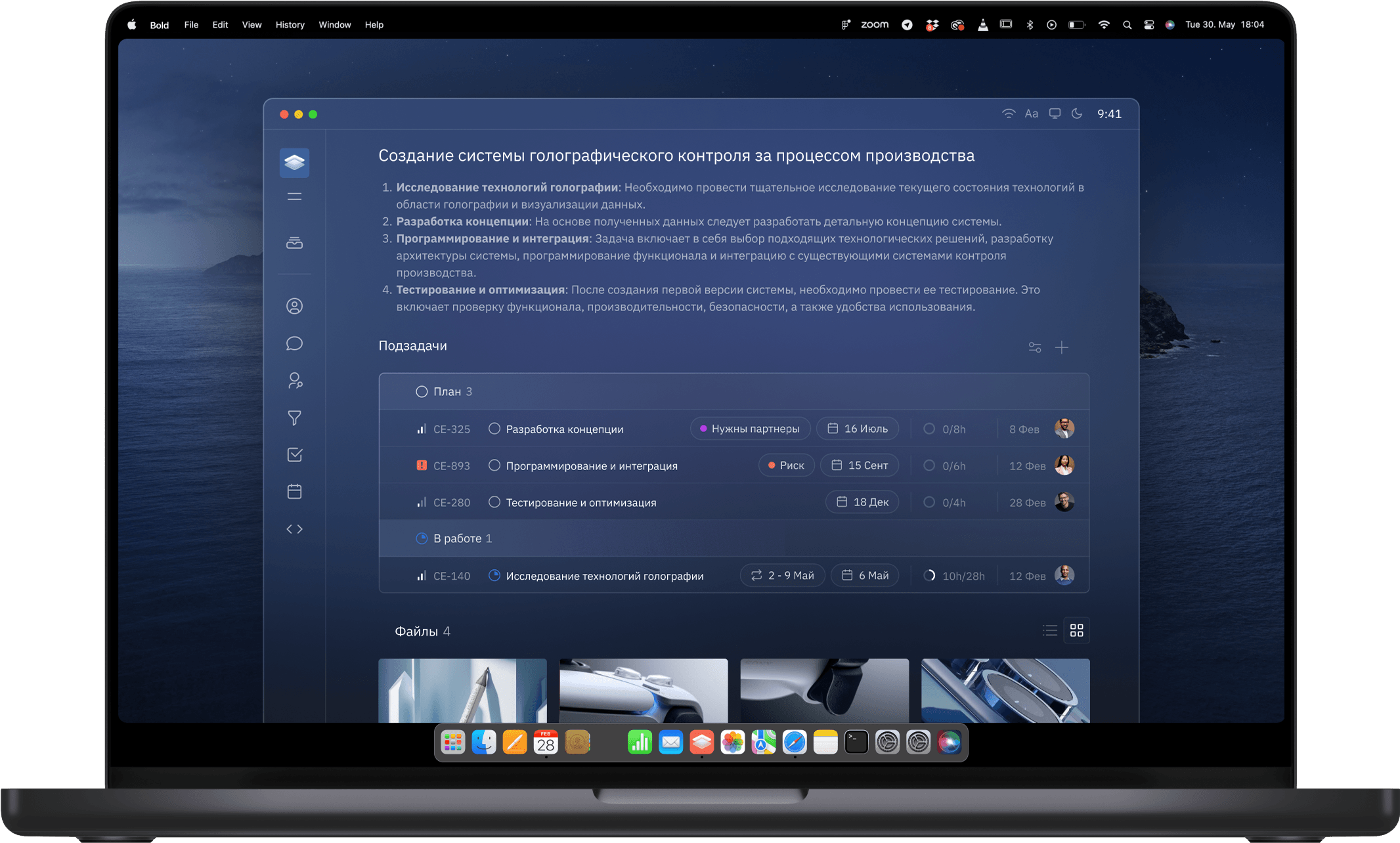Viewport: 1400px width, 843px height.
Task: Open Calendar app in the Dock
Action: click(x=546, y=743)
